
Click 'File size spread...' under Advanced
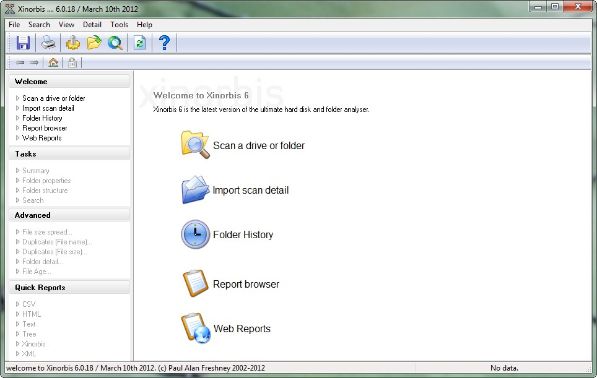coord(47,232)
